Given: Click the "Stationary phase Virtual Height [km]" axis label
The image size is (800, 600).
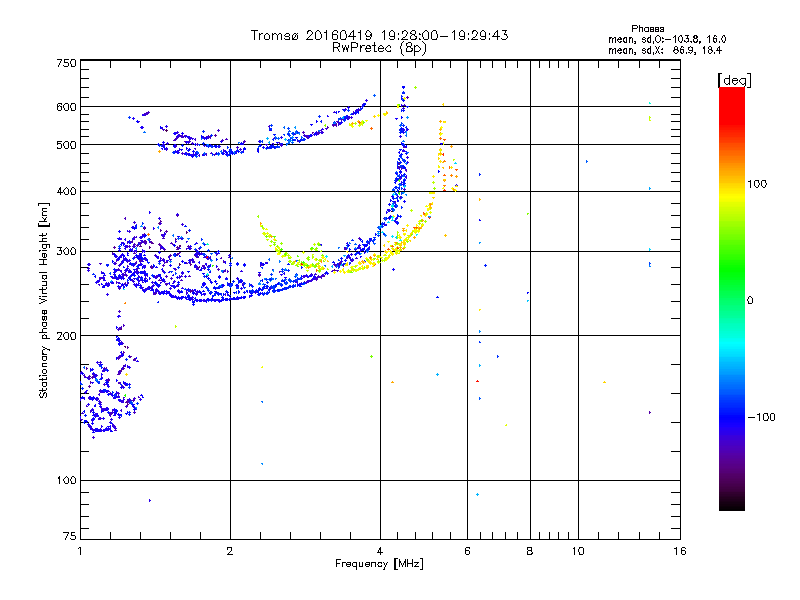Looking at the screenshot, I should point(44,300).
